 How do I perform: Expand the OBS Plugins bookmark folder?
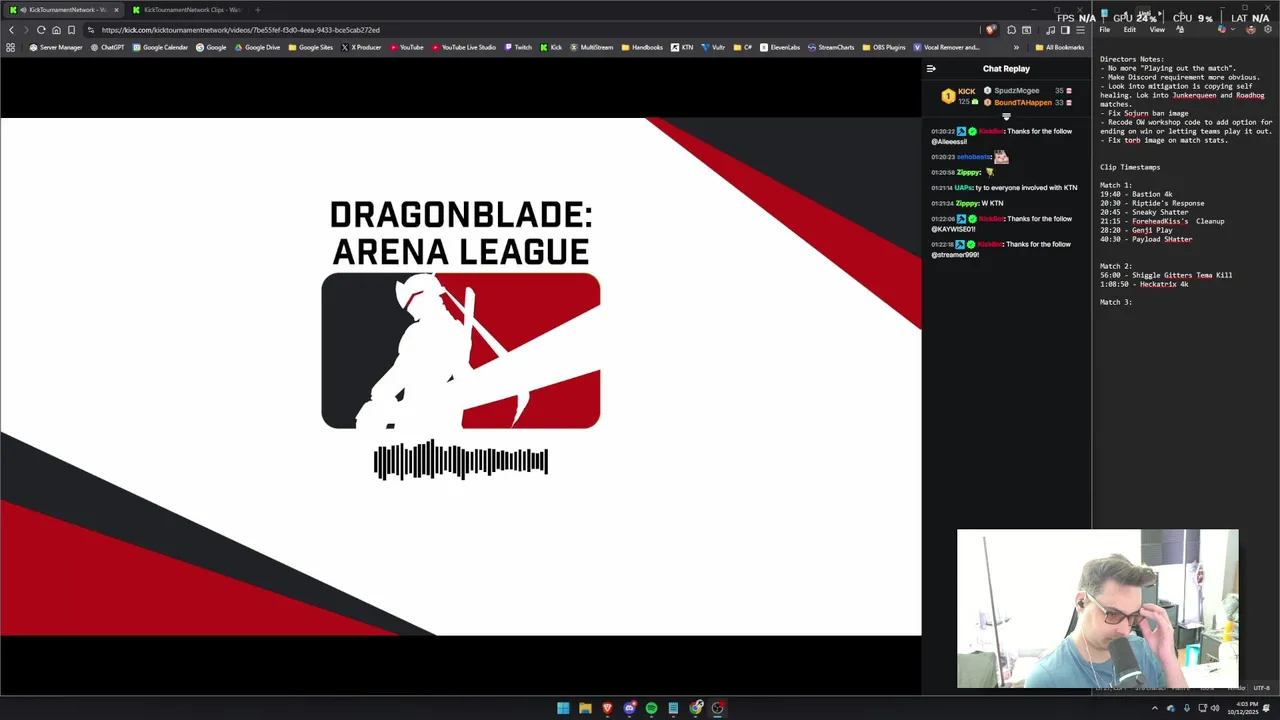[x=884, y=47]
